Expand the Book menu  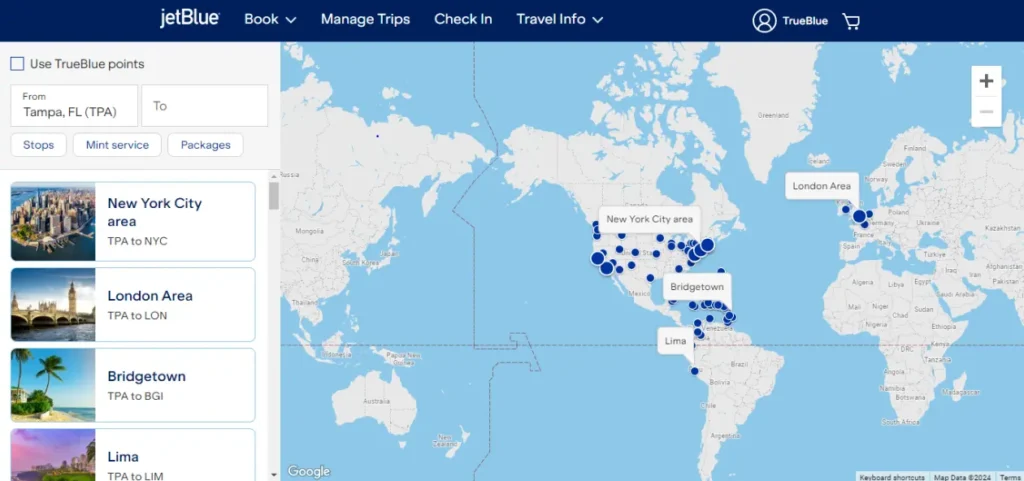[x=270, y=20]
